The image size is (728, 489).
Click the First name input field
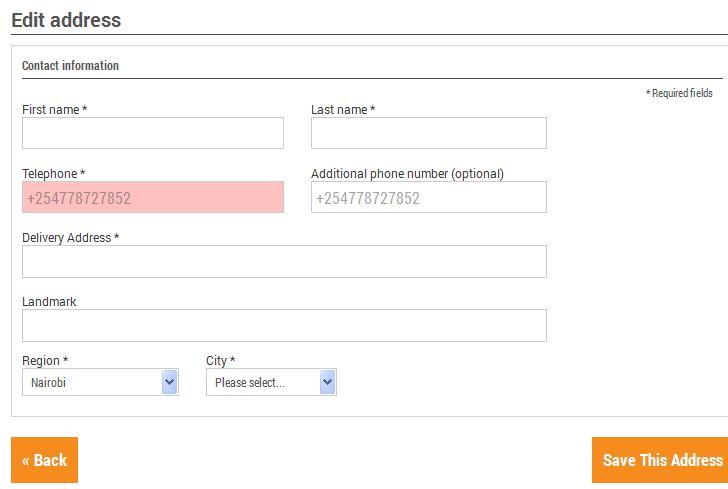pos(153,133)
